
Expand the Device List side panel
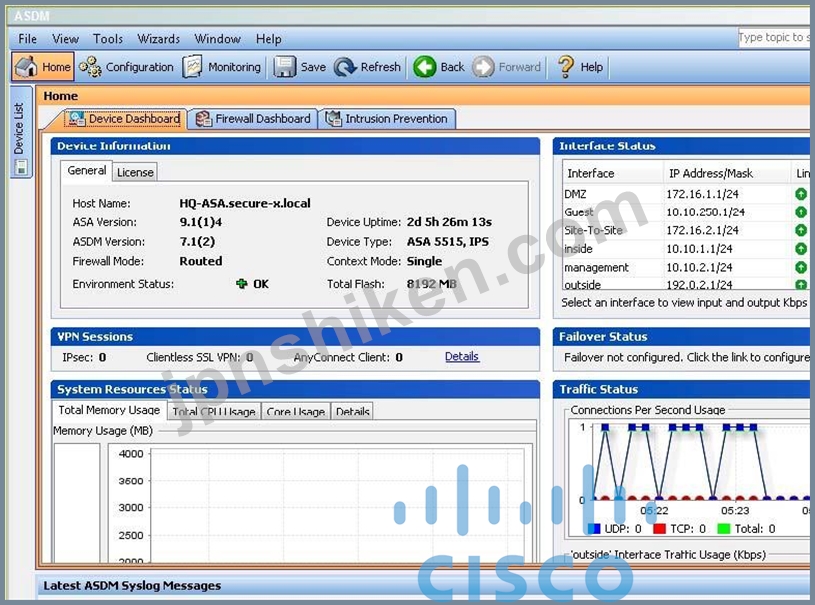pos(21,132)
